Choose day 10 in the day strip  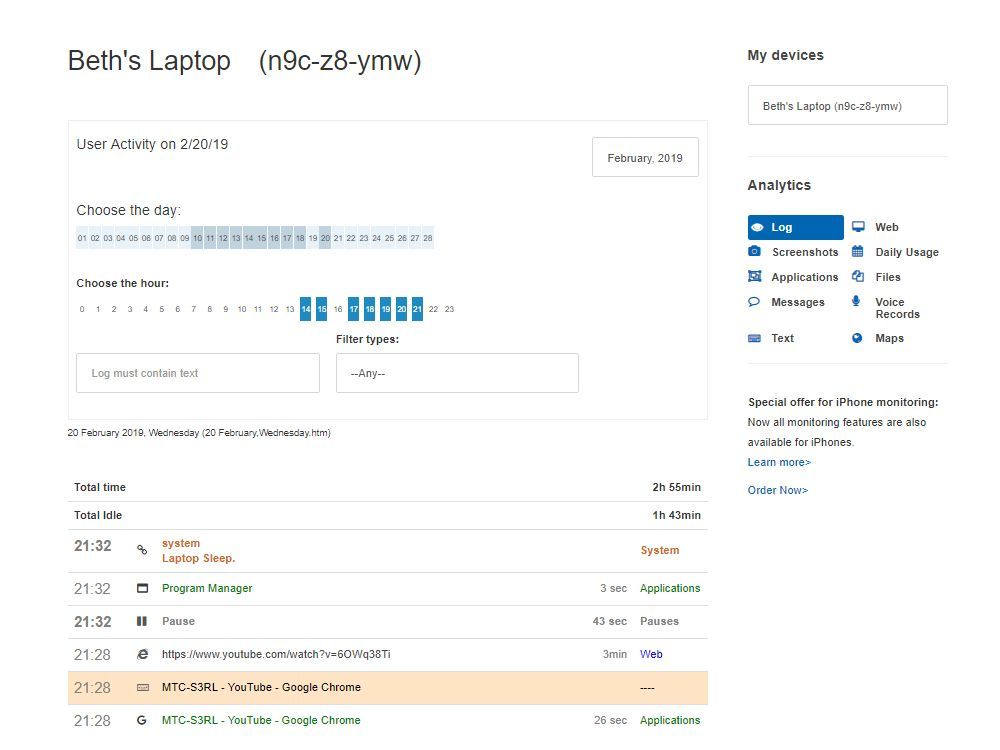(197, 238)
